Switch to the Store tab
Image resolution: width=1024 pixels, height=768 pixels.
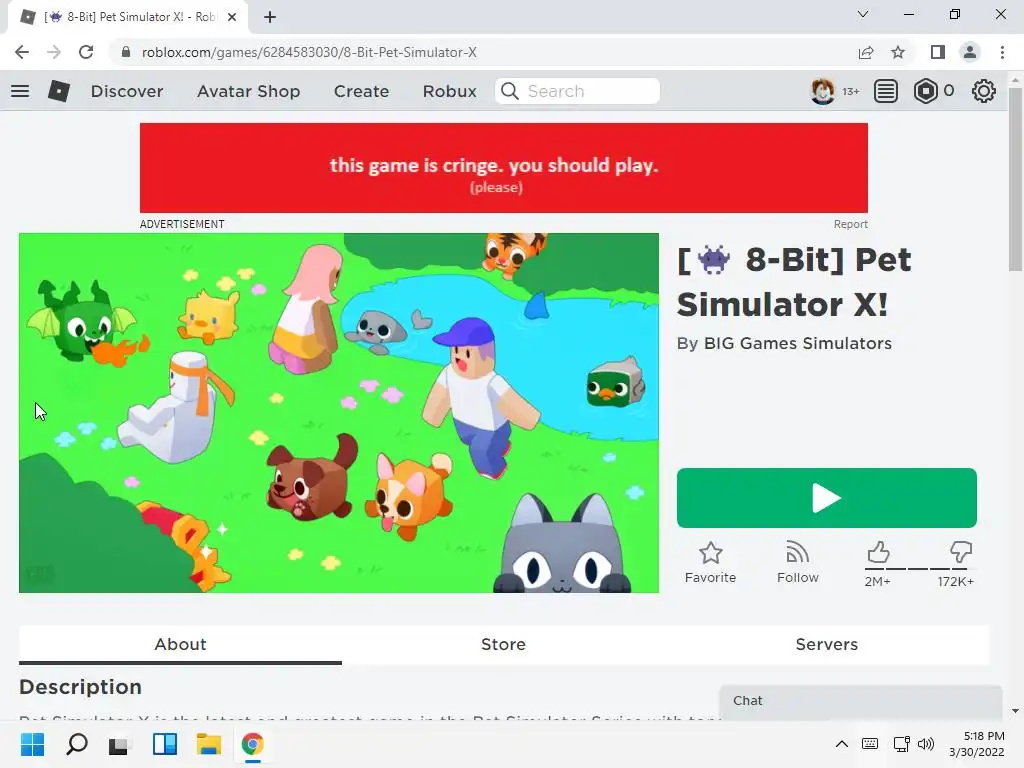pyautogui.click(x=504, y=644)
